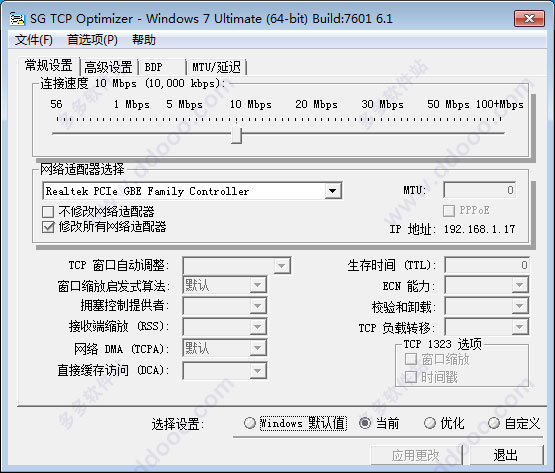Open the 文件(F) menu
Screen dimensions: 555x473
click(x=34, y=40)
